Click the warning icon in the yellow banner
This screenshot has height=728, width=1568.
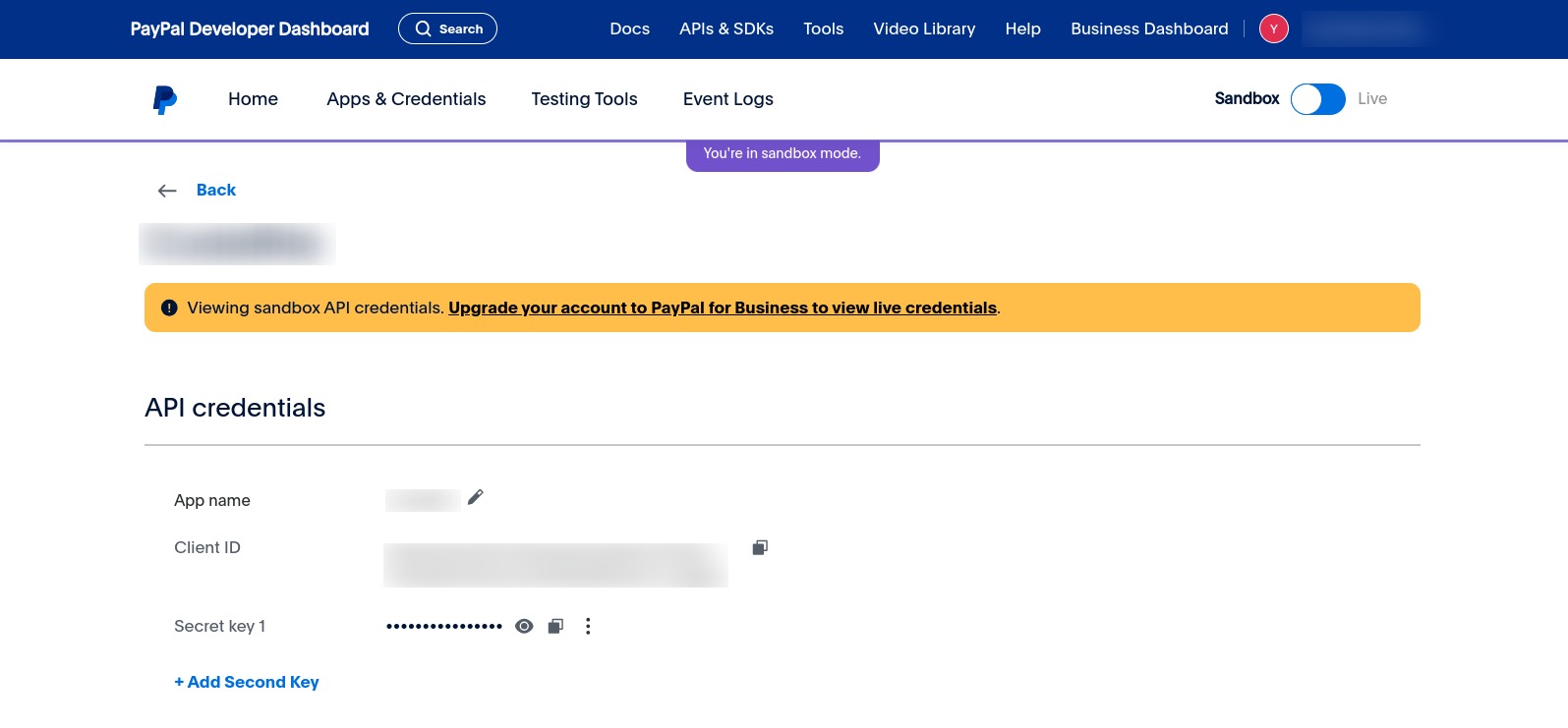(x=169, y=308)
